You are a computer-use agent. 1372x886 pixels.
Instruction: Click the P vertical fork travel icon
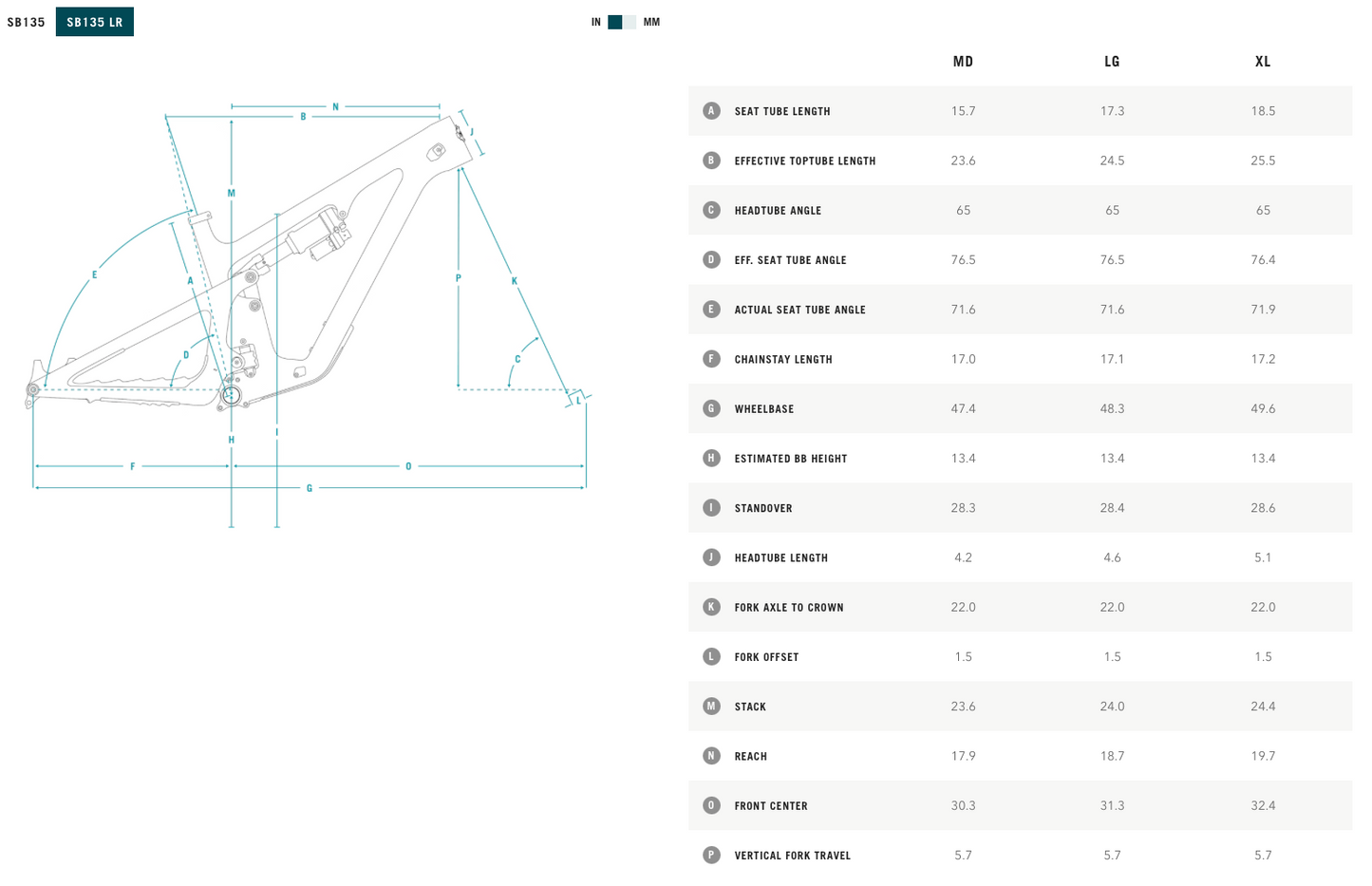711,855
